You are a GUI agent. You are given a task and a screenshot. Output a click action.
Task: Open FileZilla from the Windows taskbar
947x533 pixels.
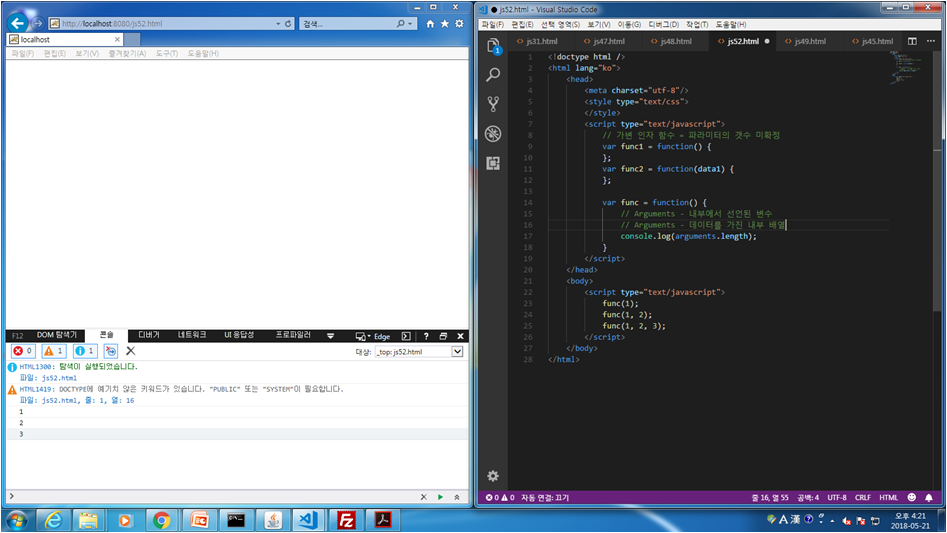346,520
